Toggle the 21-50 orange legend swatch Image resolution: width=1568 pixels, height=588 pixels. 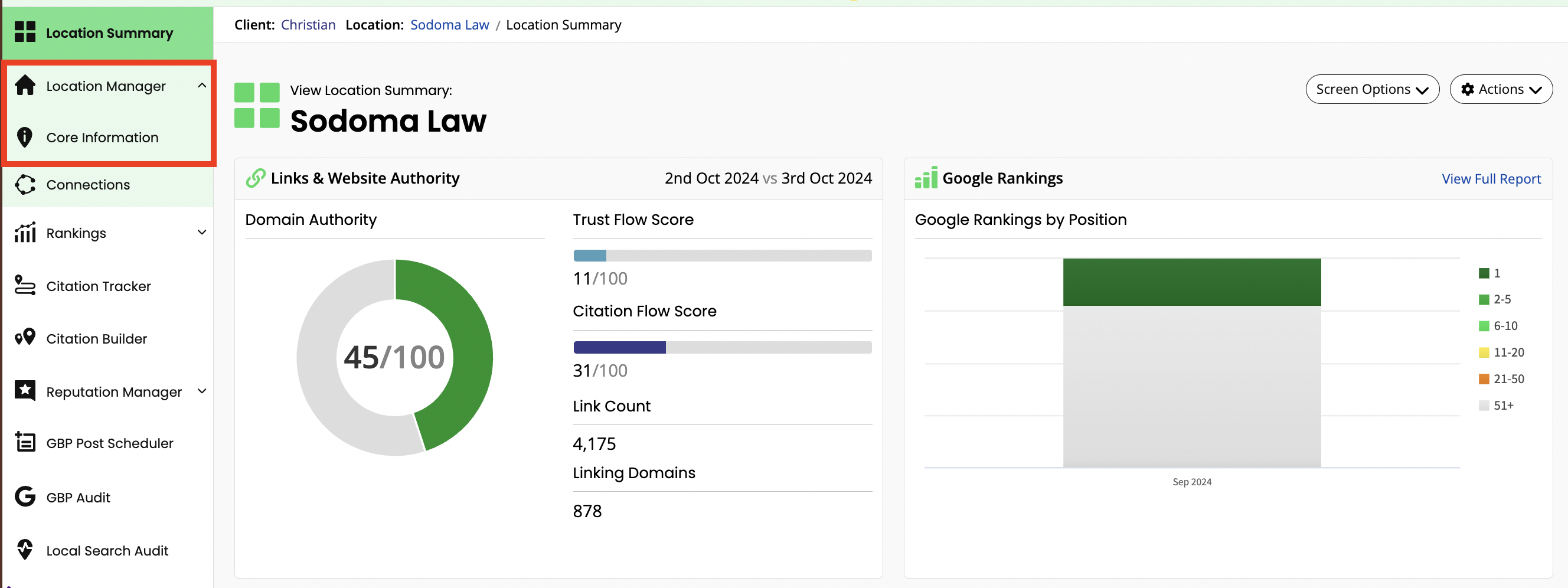1484,378
